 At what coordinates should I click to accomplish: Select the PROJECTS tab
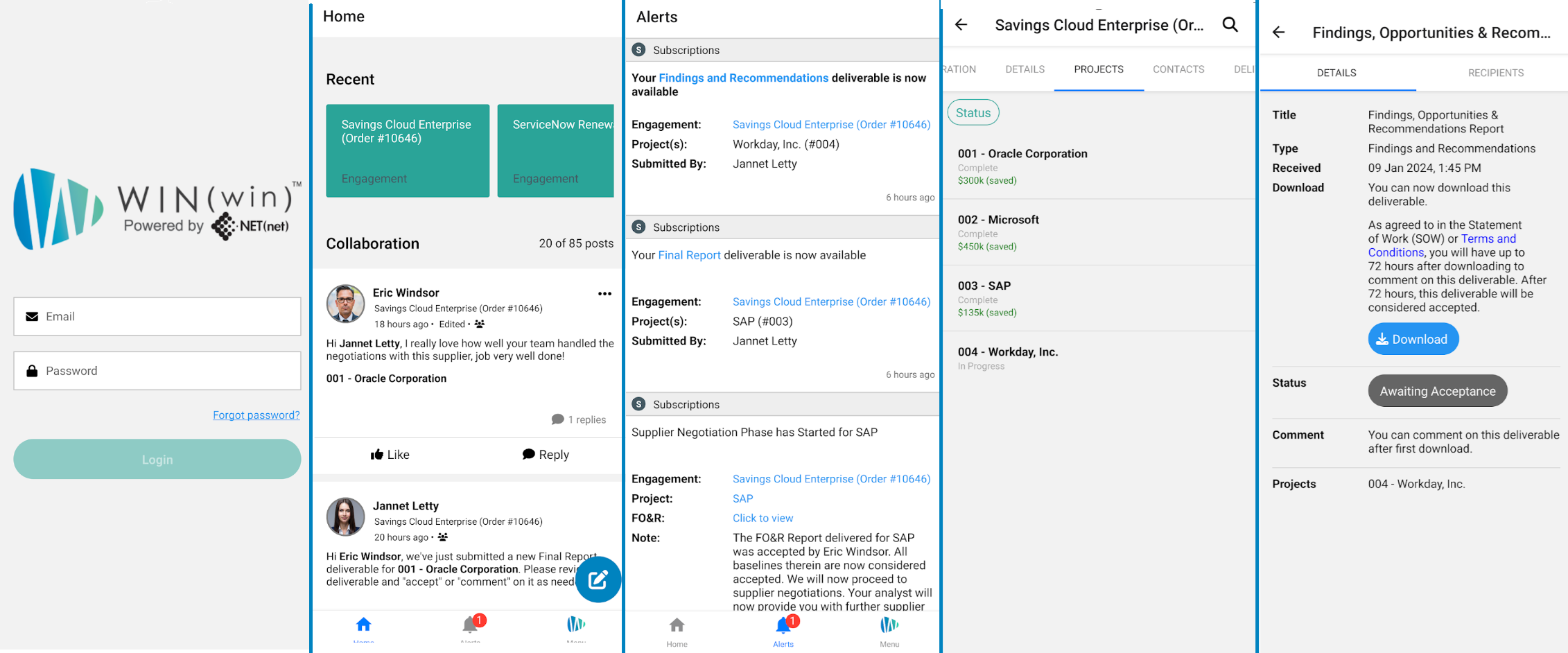(x=1099, y=69)
